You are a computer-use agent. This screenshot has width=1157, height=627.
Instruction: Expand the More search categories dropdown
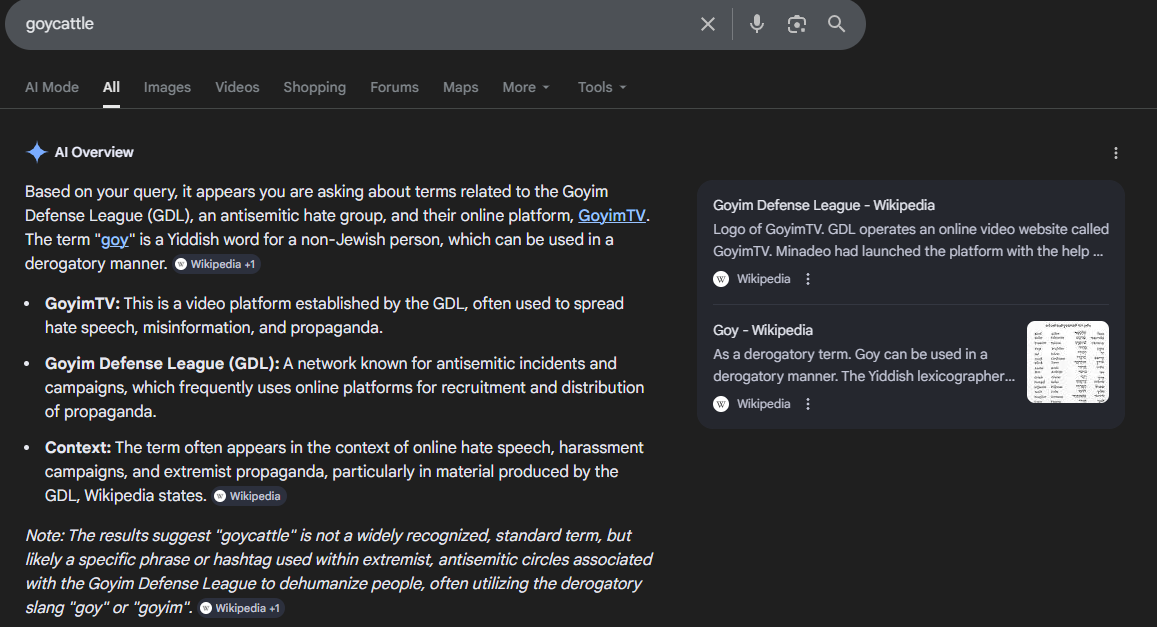coord(526,87)
